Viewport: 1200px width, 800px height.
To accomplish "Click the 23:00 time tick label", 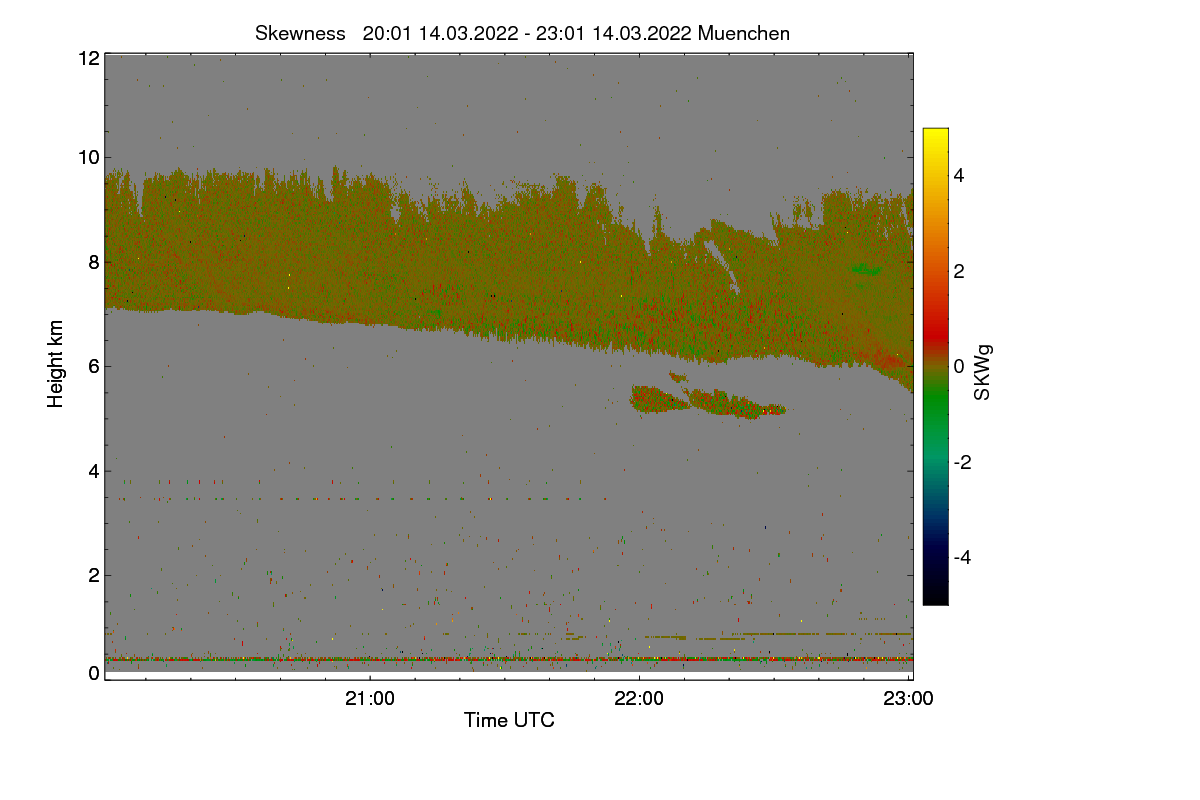I will coord(908,698).
